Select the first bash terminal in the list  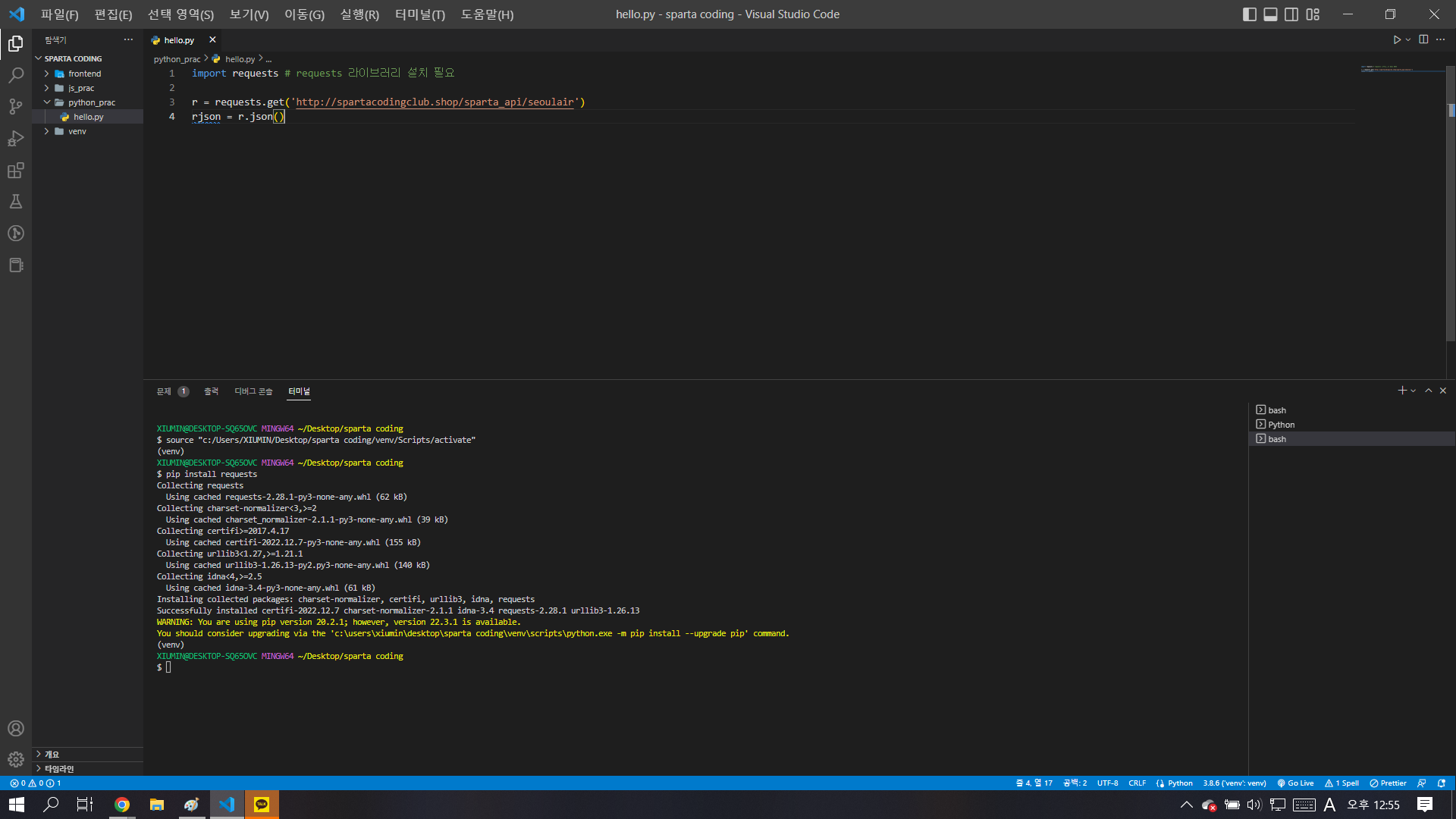point(1351,410)
